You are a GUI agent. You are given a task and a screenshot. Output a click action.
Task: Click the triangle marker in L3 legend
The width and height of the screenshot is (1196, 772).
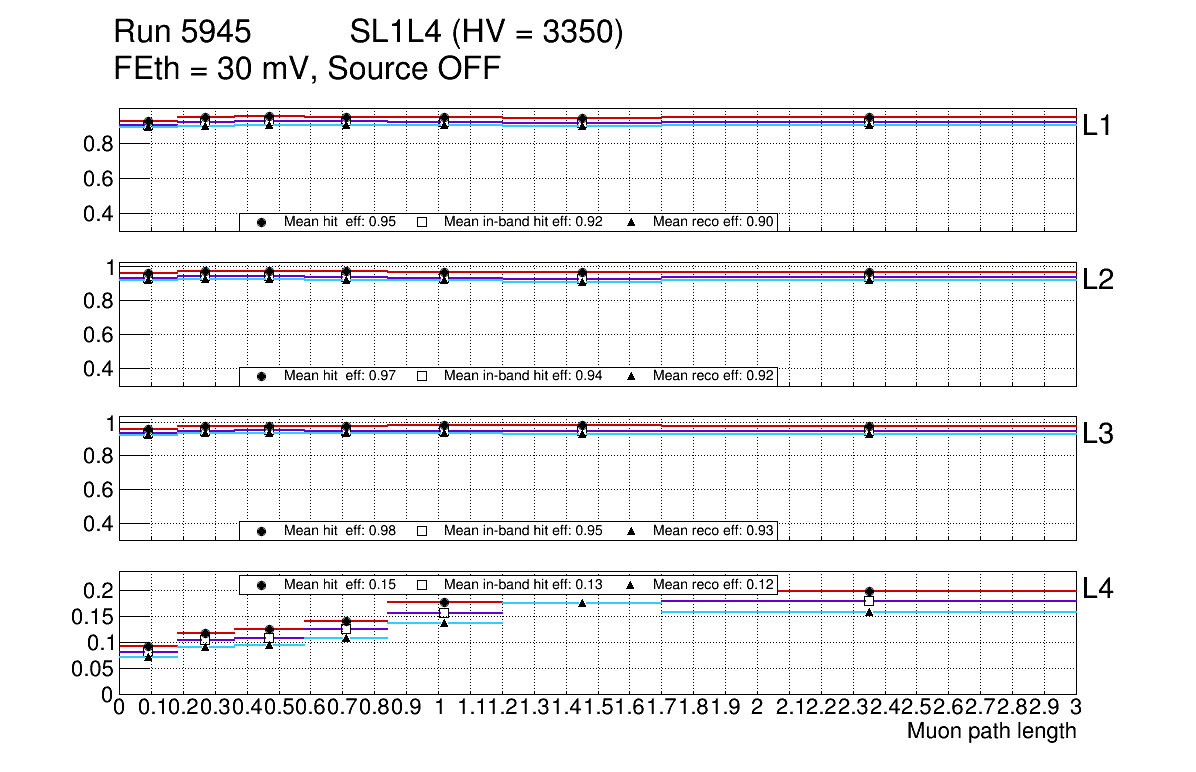[x=632, y=531]
